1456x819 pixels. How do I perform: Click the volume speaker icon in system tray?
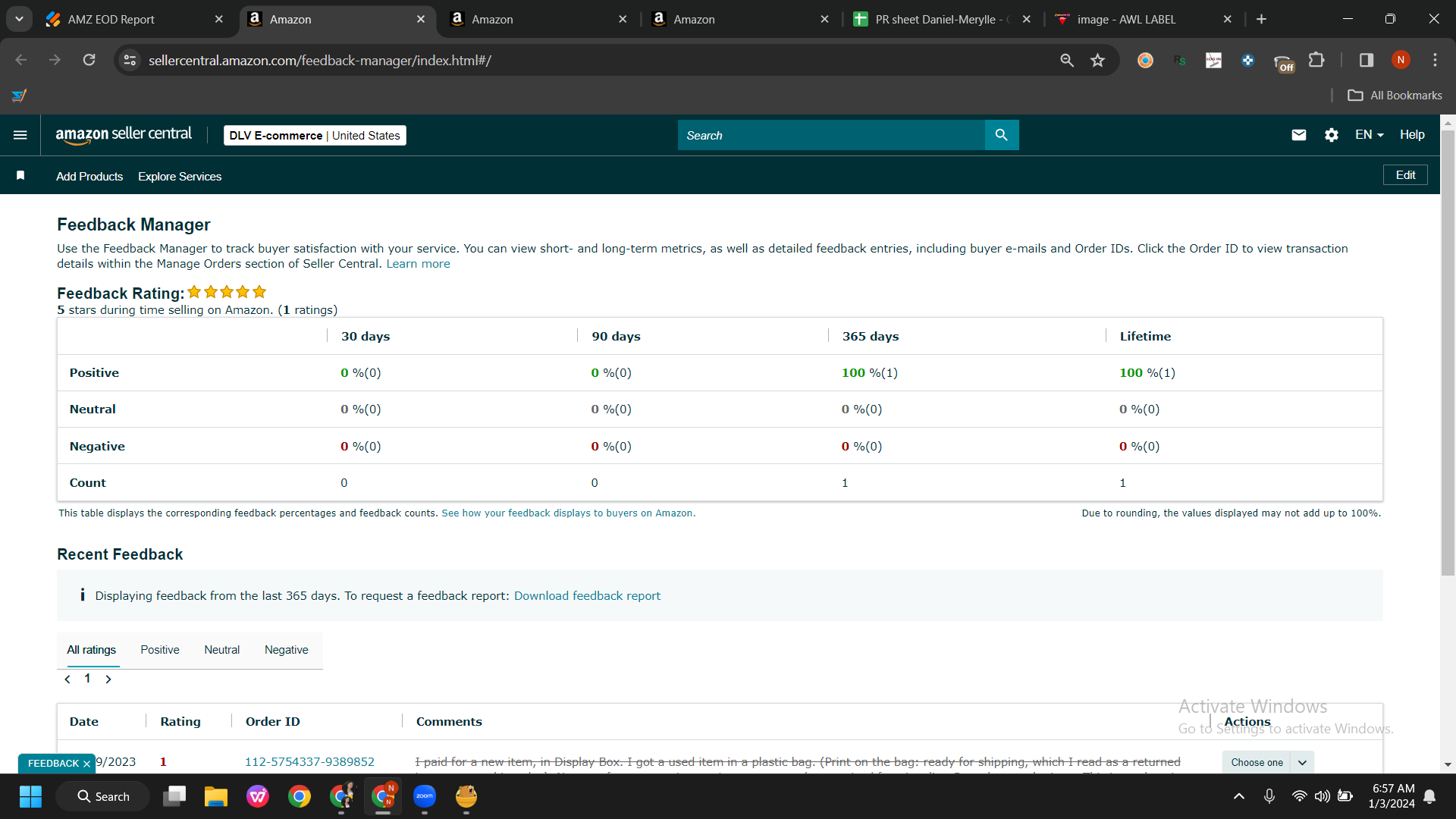[1322, 796]
